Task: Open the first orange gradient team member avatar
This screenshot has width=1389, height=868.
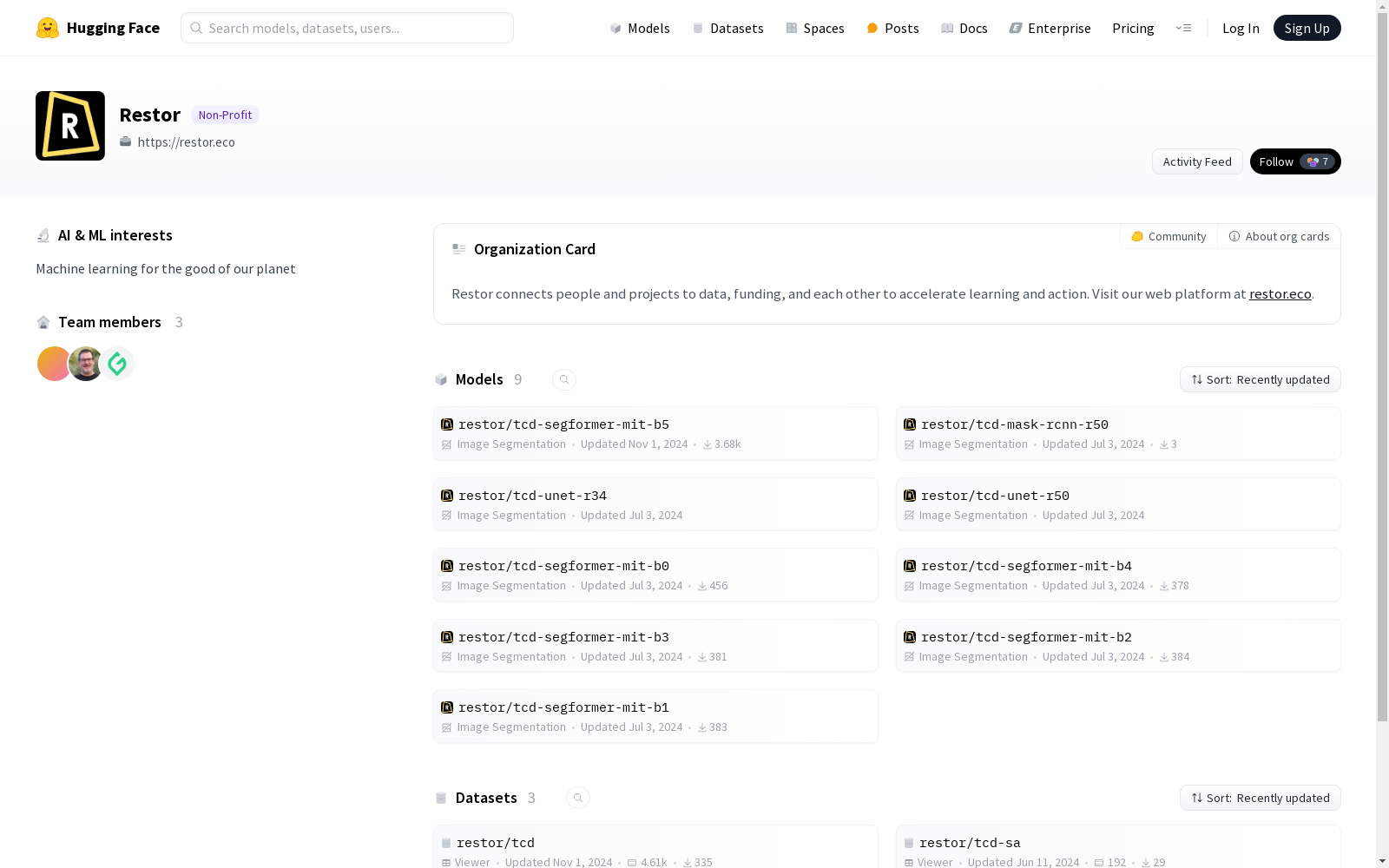Action: [x=54, y=364]
